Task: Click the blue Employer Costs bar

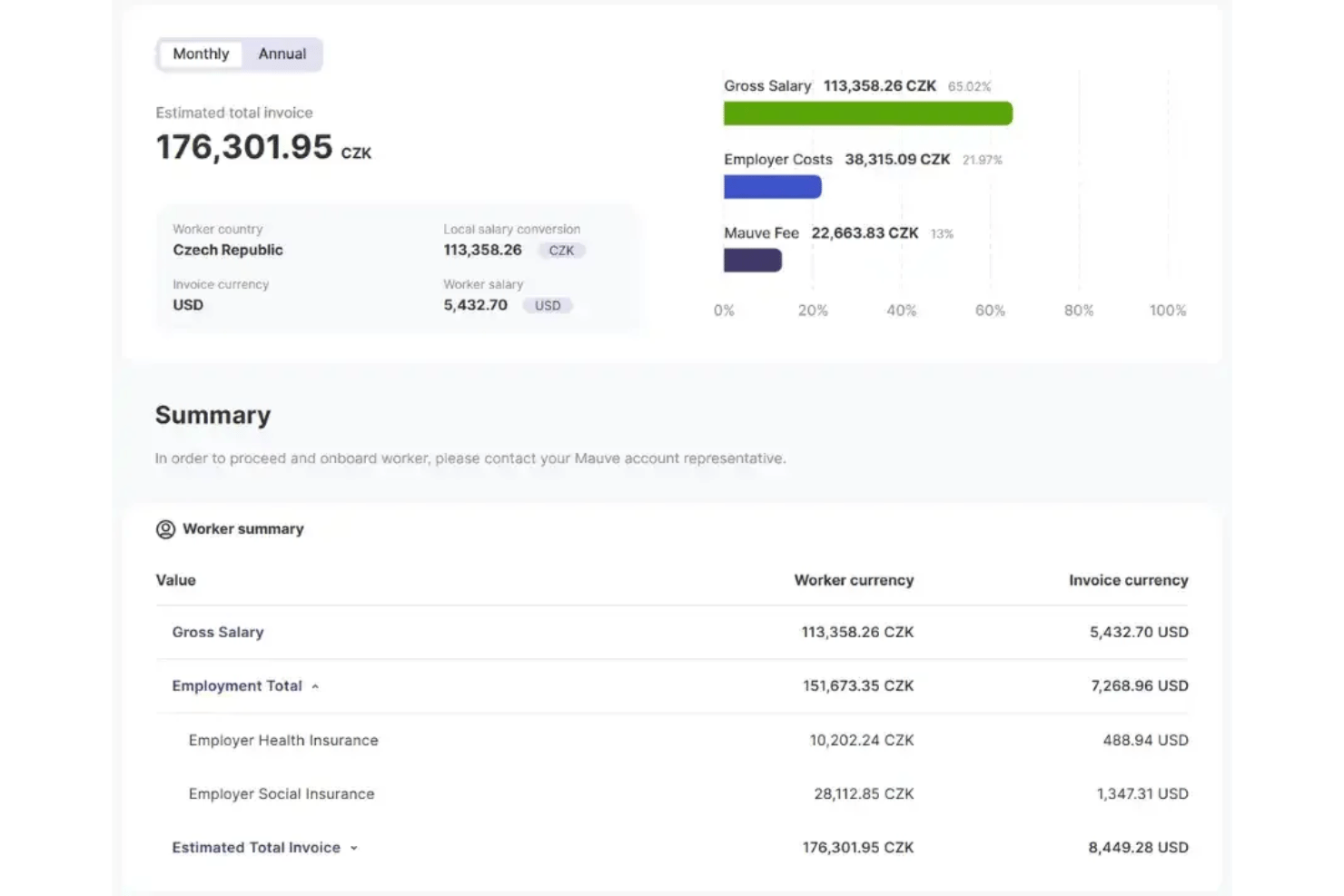Action: [773, 187]
